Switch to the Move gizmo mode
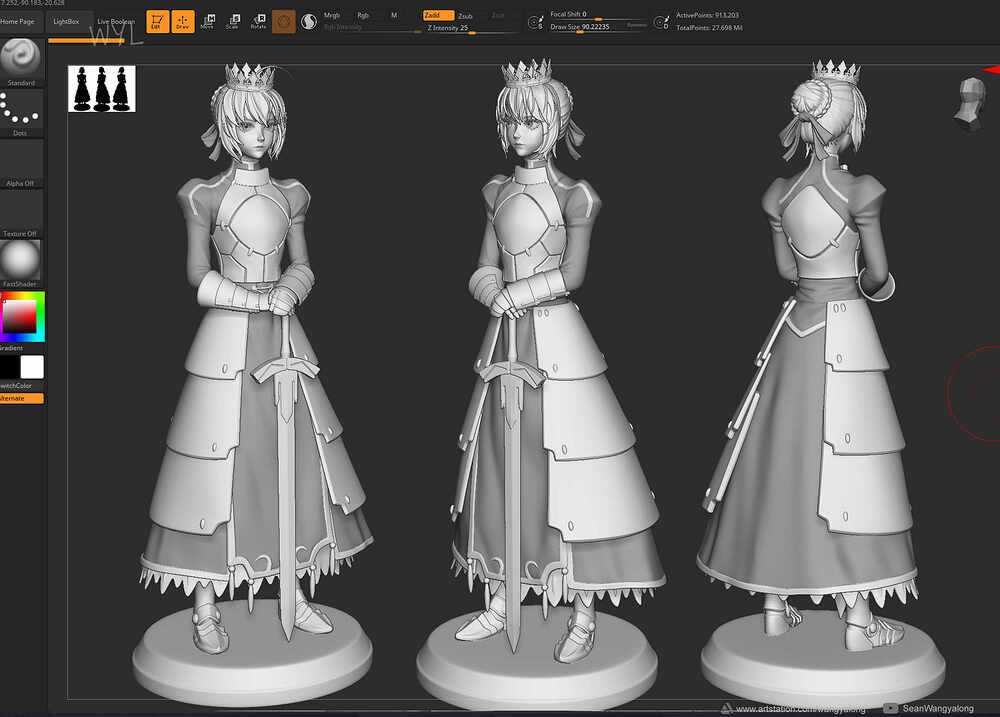1000x717 pixels. pyautogui.click(x=207, y=22)
